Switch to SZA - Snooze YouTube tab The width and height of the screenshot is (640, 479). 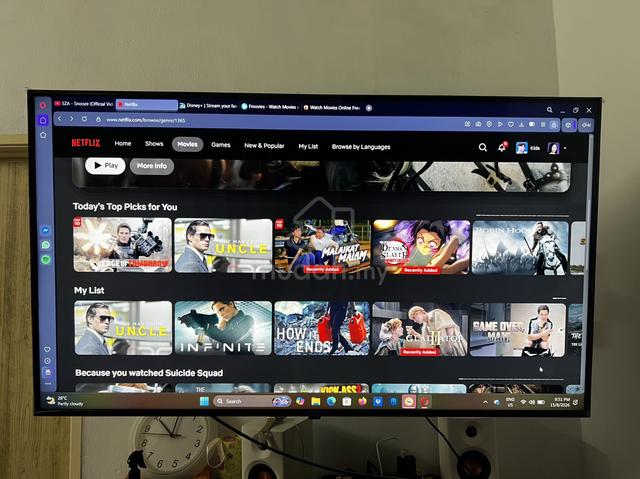tap(84, 104)
